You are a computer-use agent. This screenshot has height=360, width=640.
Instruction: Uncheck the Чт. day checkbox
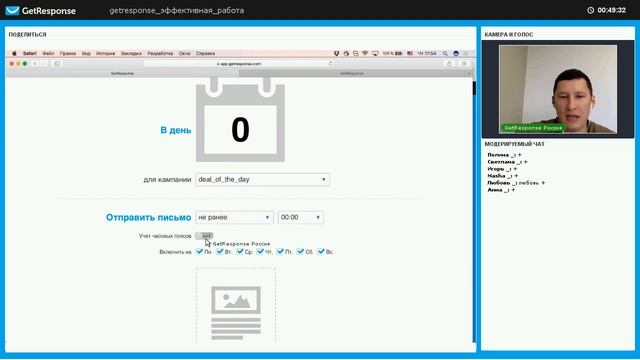pos(260,251)
